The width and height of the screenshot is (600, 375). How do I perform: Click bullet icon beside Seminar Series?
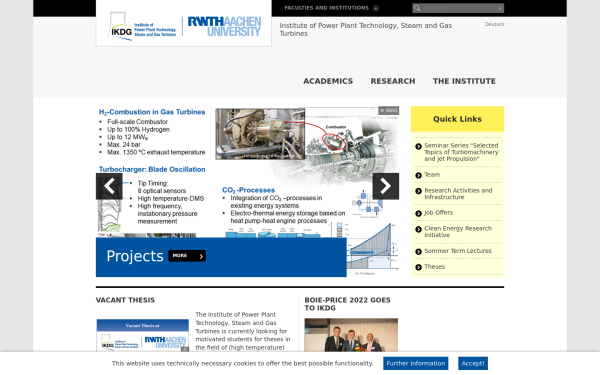418,146
